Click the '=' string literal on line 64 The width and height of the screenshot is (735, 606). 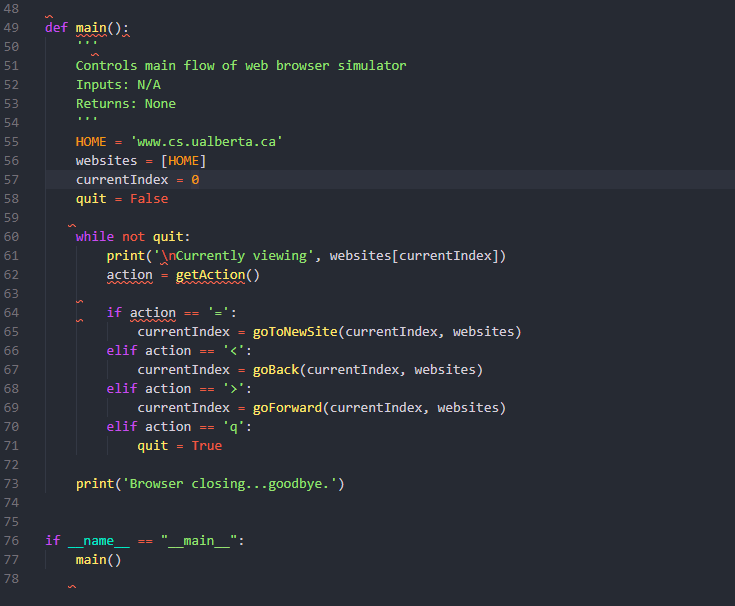(218, 313)
